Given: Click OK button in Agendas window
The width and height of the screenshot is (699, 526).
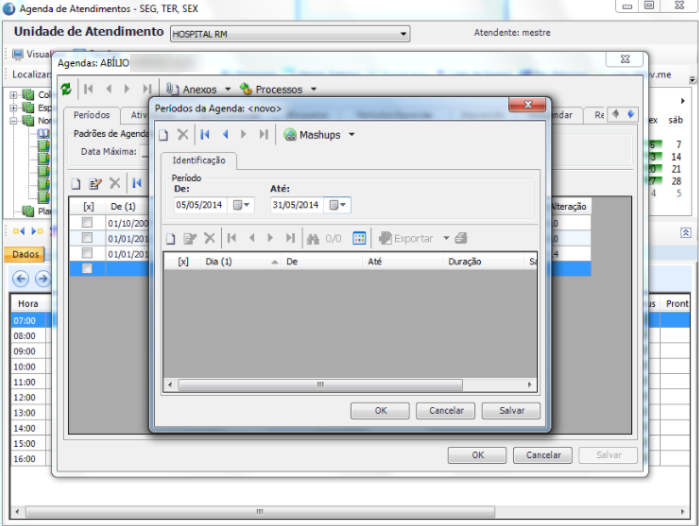Looking at the screenshot, I should [x=477, y=455].
